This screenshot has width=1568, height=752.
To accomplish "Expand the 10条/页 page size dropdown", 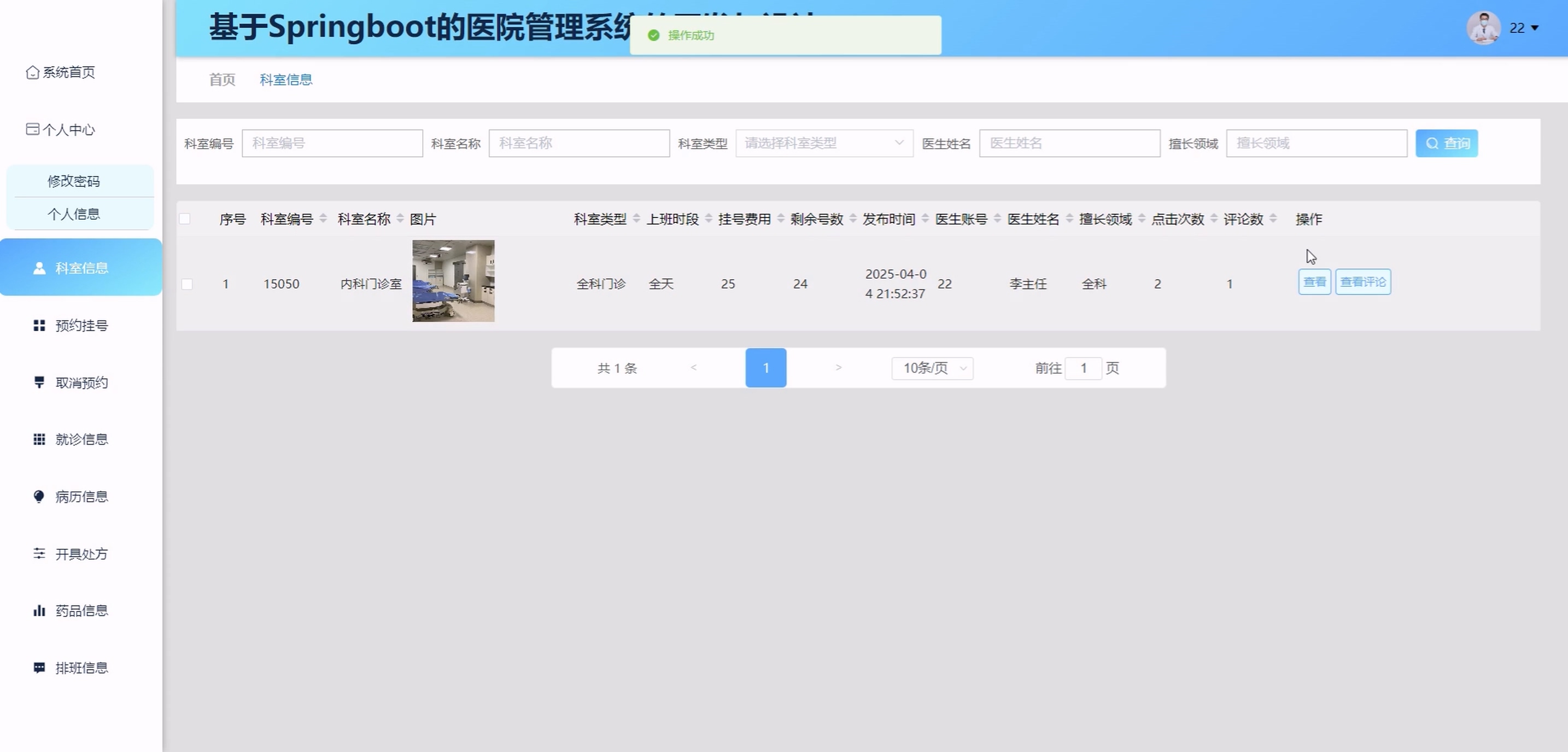I will click(x=932, y=368).
